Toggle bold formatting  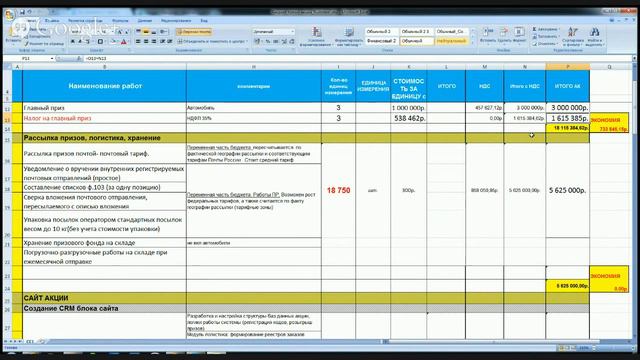73,41
